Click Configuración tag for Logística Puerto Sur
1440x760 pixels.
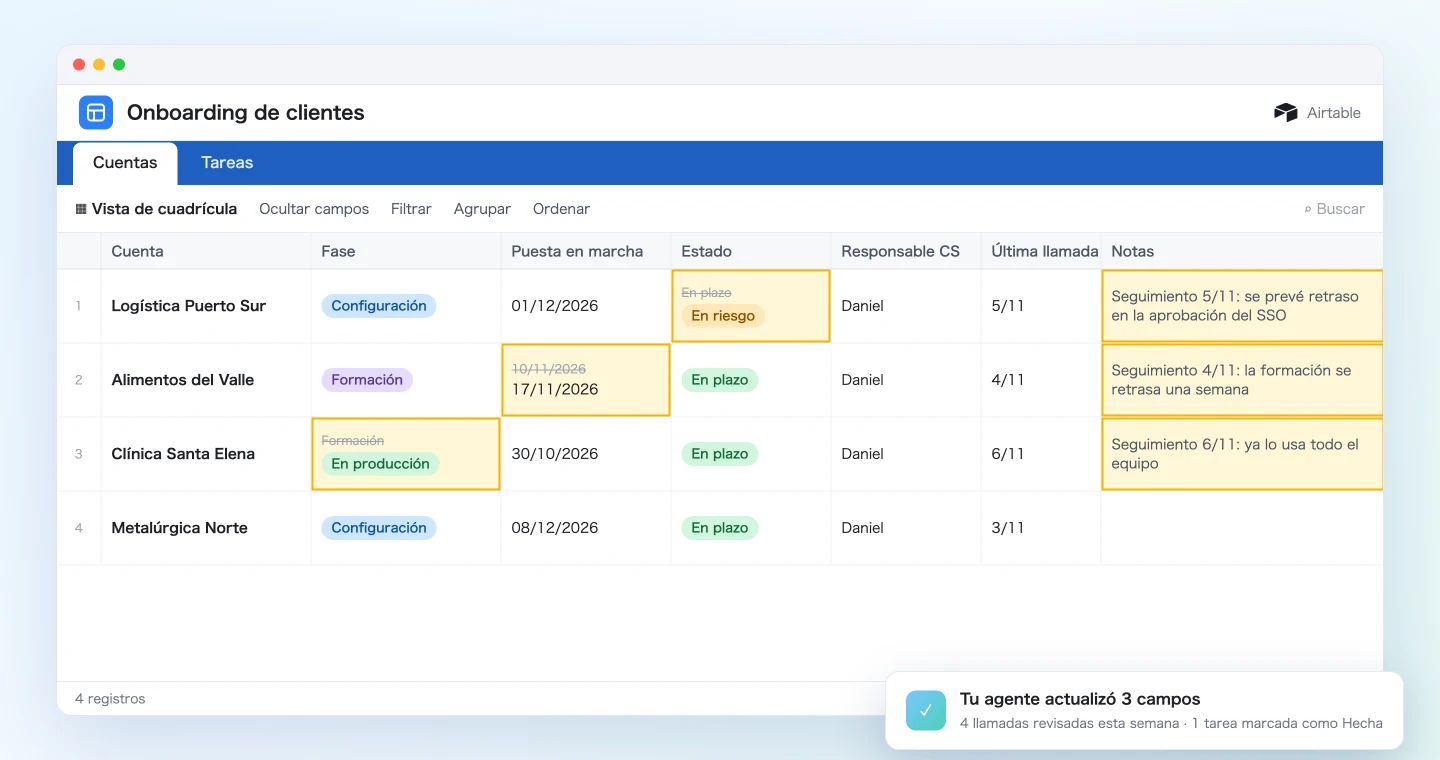click(x=379, y=306)
